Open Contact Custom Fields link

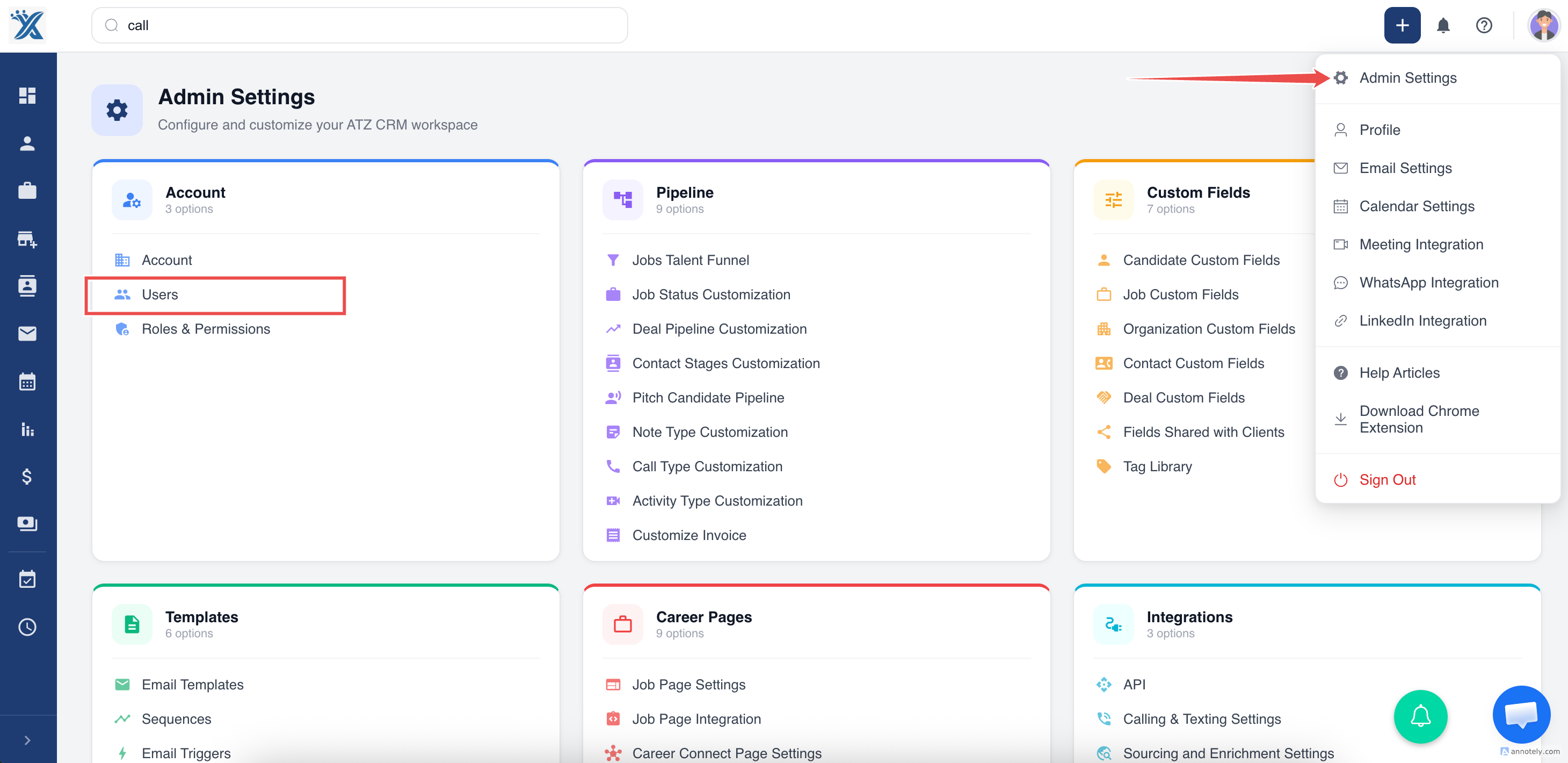coord(1193,364)
